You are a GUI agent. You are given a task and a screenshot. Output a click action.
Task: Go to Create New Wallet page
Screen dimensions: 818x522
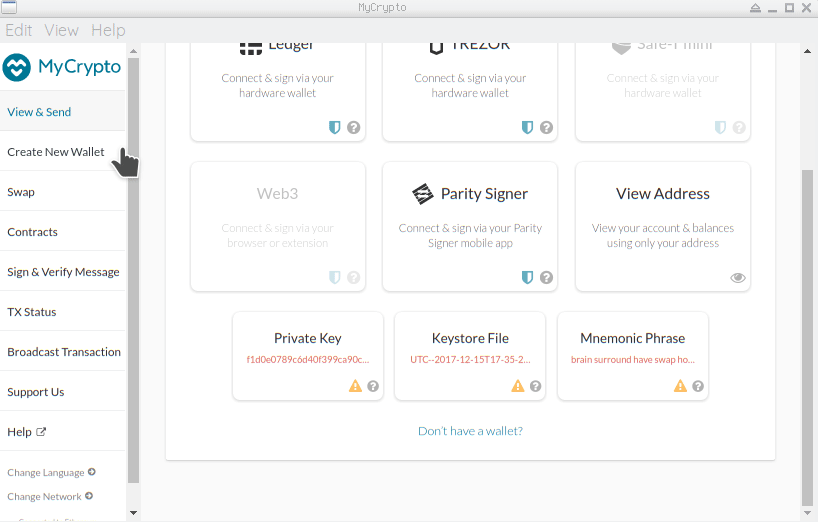[63, 152]
